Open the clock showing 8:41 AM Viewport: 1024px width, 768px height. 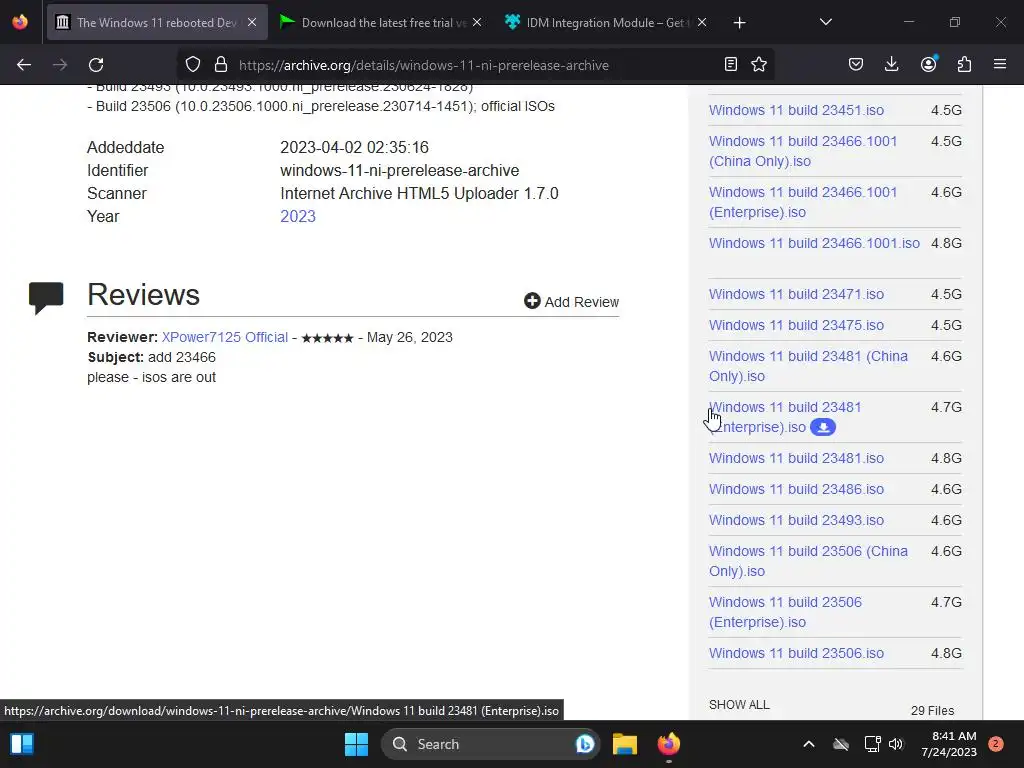[x=949, y=744]
